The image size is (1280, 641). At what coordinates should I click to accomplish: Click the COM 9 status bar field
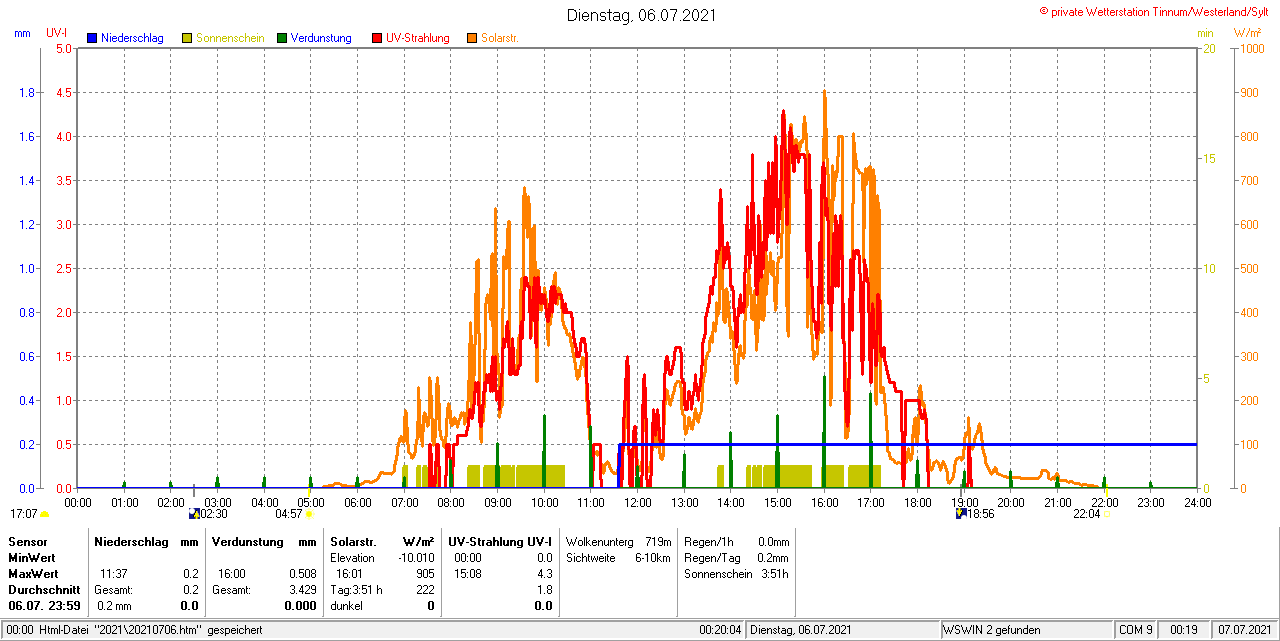point(1136,630)
